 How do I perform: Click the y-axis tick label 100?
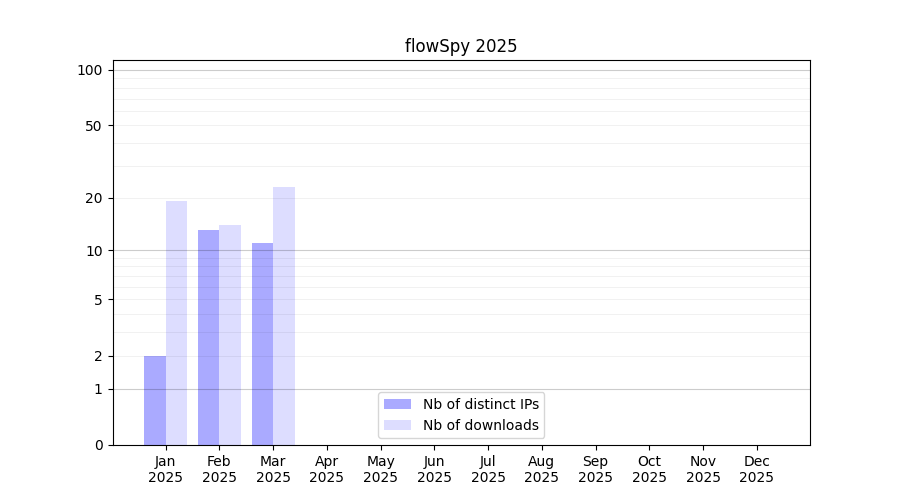click(90, 70)
